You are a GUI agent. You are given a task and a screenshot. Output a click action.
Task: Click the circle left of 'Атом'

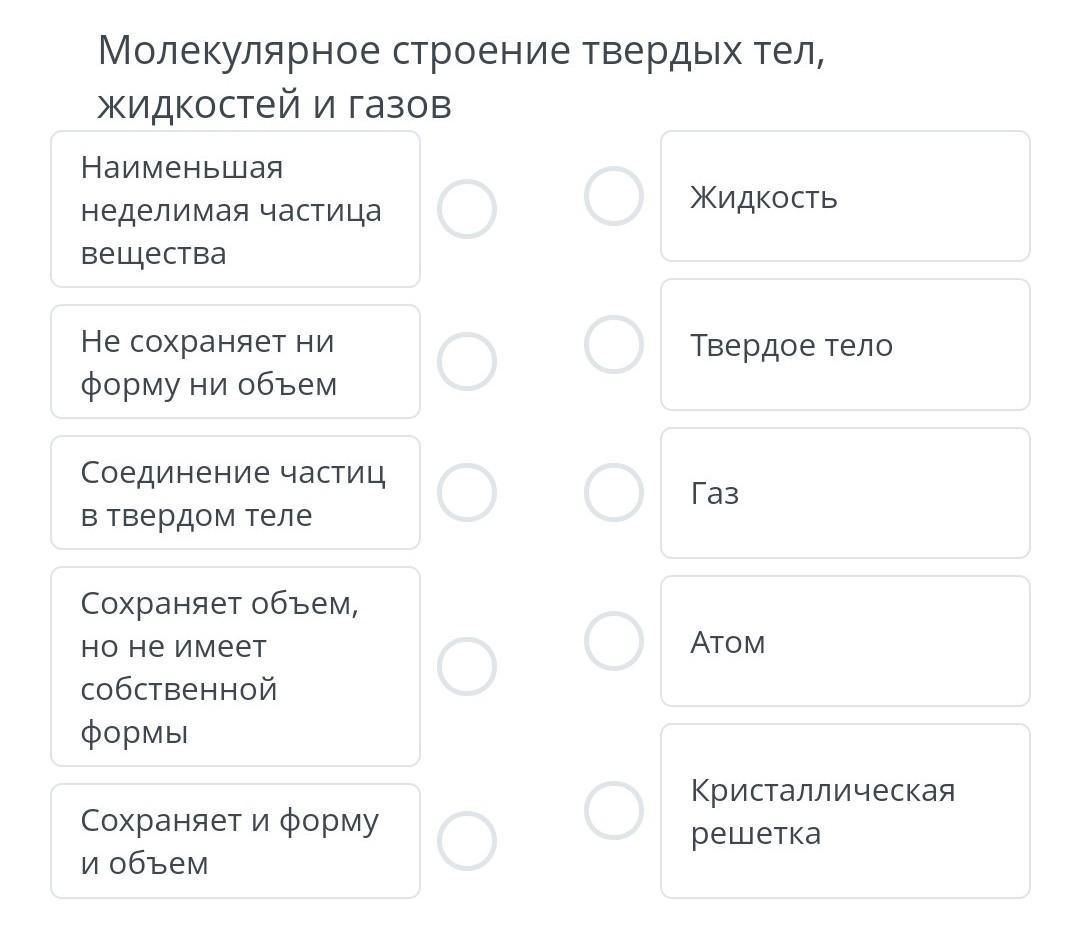tap(613, 640)
